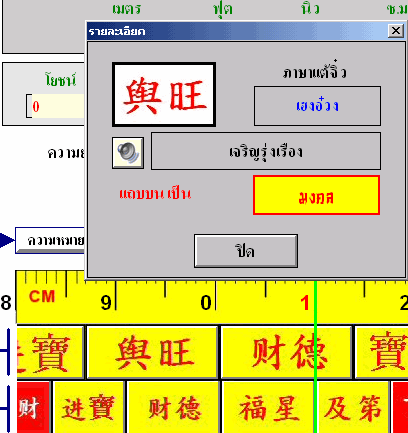Click the ความหมาย button beside blue arrow

pyautogui.click(x=50, y=240)
